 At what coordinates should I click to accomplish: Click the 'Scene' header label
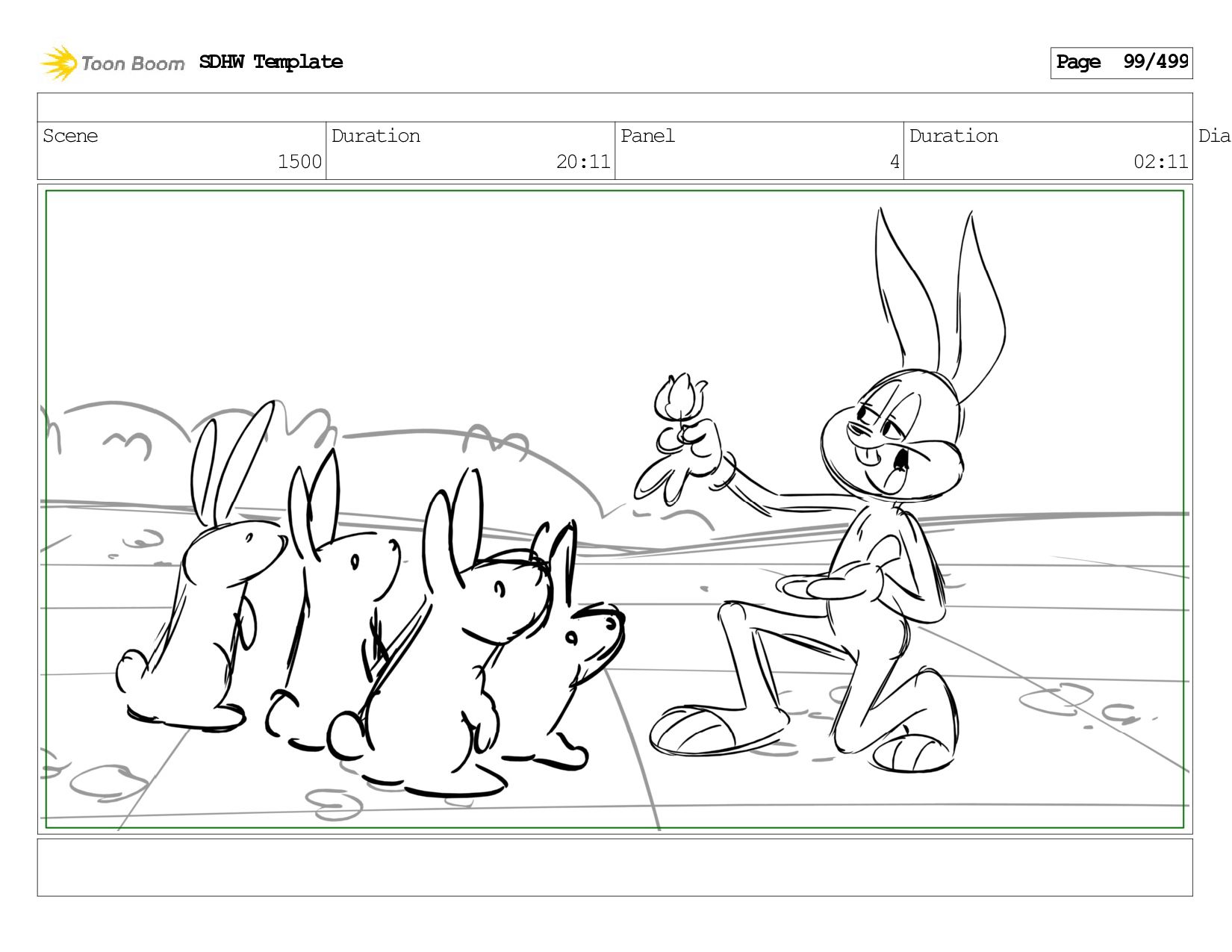tap(70, 136)
